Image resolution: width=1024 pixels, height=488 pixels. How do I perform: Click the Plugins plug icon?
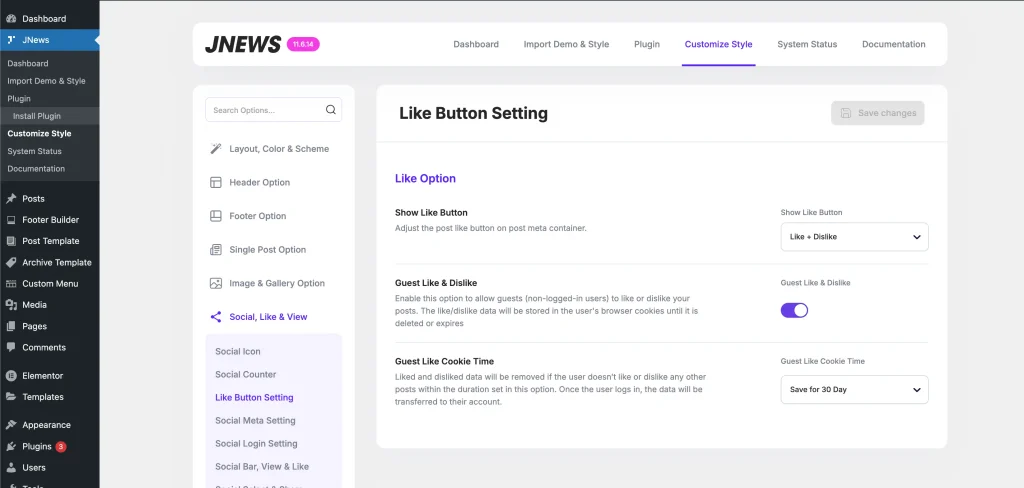11,447
